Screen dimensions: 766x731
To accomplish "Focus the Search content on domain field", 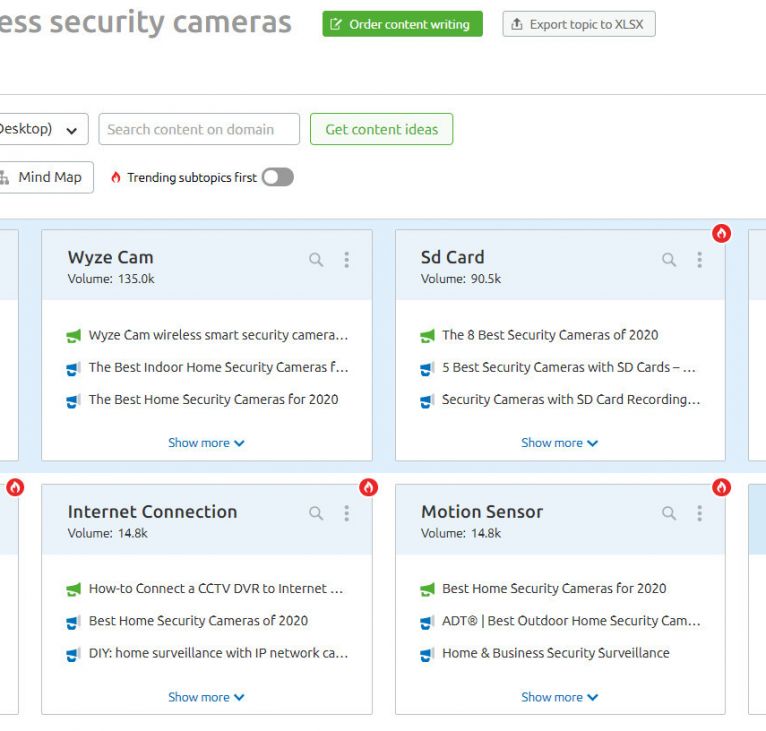I will pyautogui.click(x=199, y=129).
